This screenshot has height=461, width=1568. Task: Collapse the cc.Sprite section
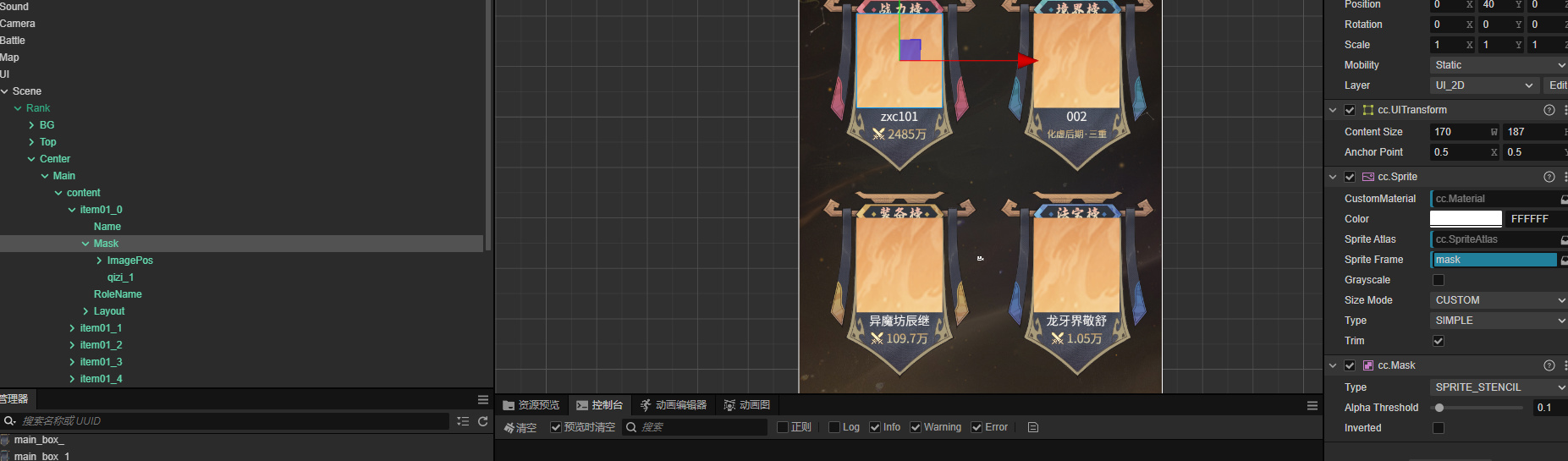1333,177
